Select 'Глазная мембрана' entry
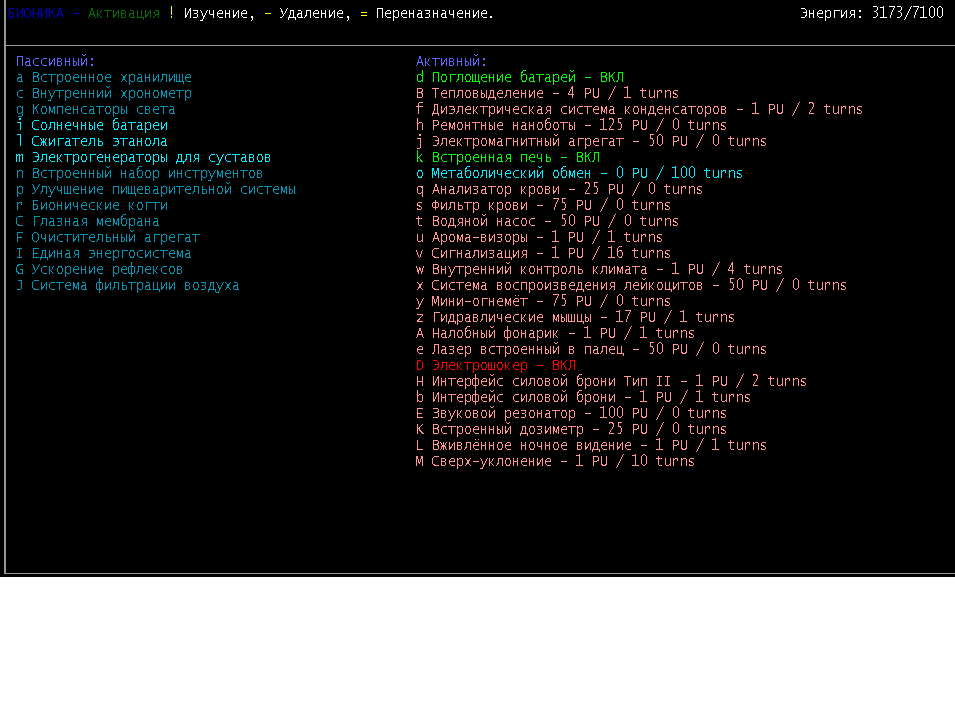955x710 pixels. (x=88, y=221)
